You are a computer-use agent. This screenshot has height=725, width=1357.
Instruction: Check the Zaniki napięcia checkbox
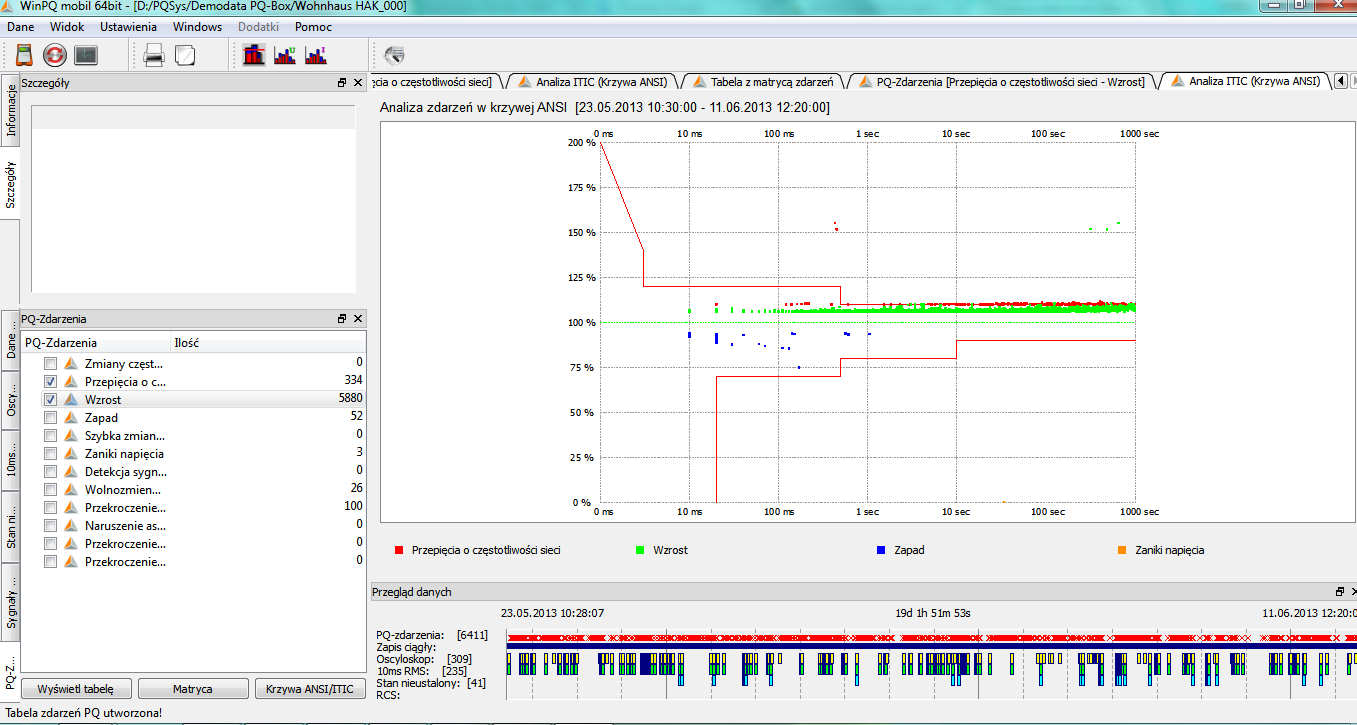(50, 452)
